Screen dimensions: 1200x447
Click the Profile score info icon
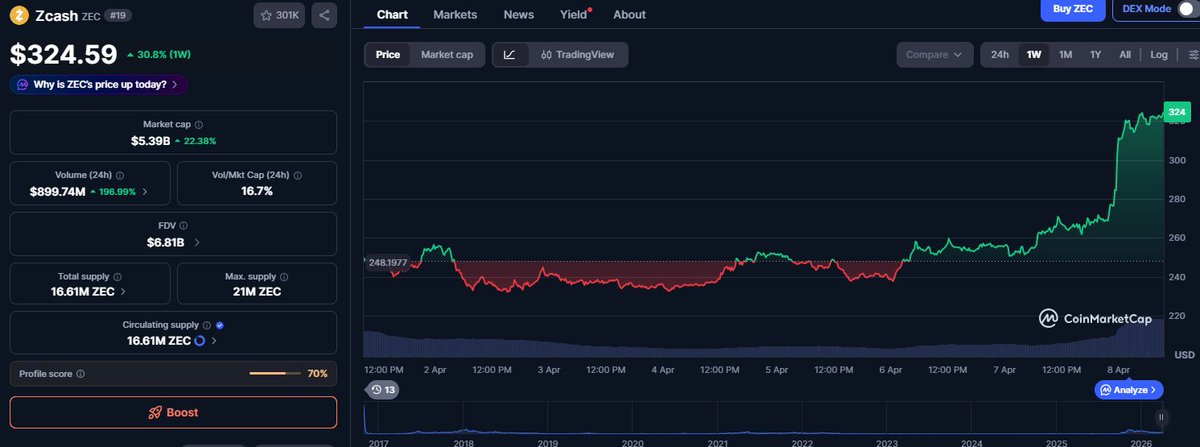80,374
